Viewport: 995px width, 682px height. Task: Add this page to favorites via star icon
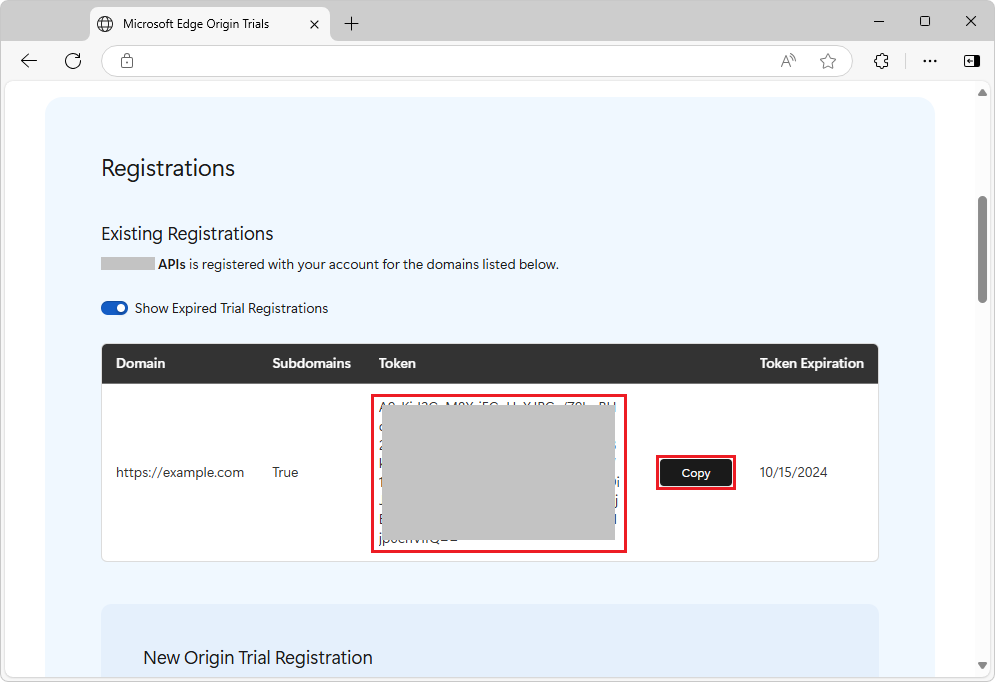coord(828,61)
